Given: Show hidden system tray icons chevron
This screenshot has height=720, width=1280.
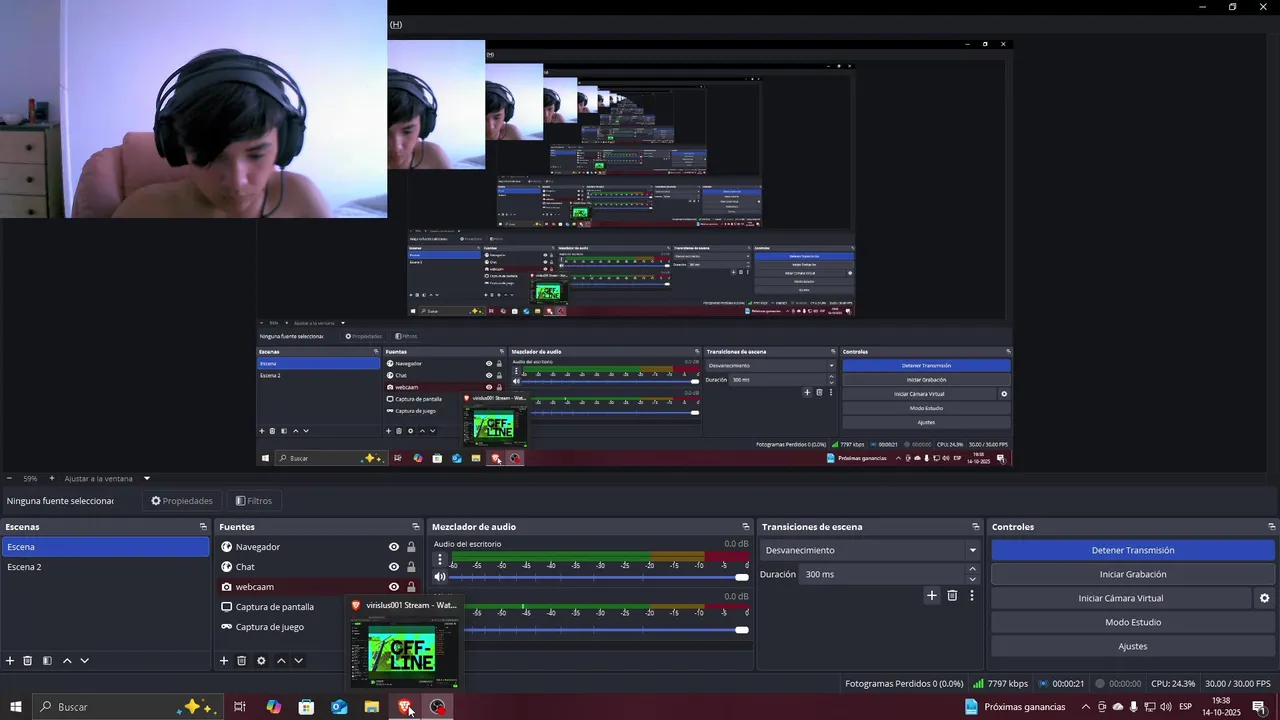Looking at the screenshot, I should coord(1086,707).
